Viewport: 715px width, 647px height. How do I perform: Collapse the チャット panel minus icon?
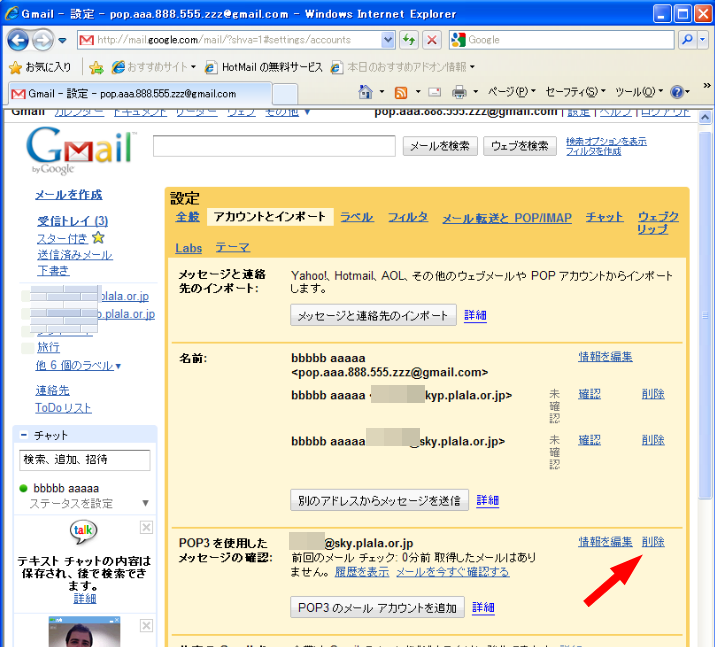click(24, 435)
